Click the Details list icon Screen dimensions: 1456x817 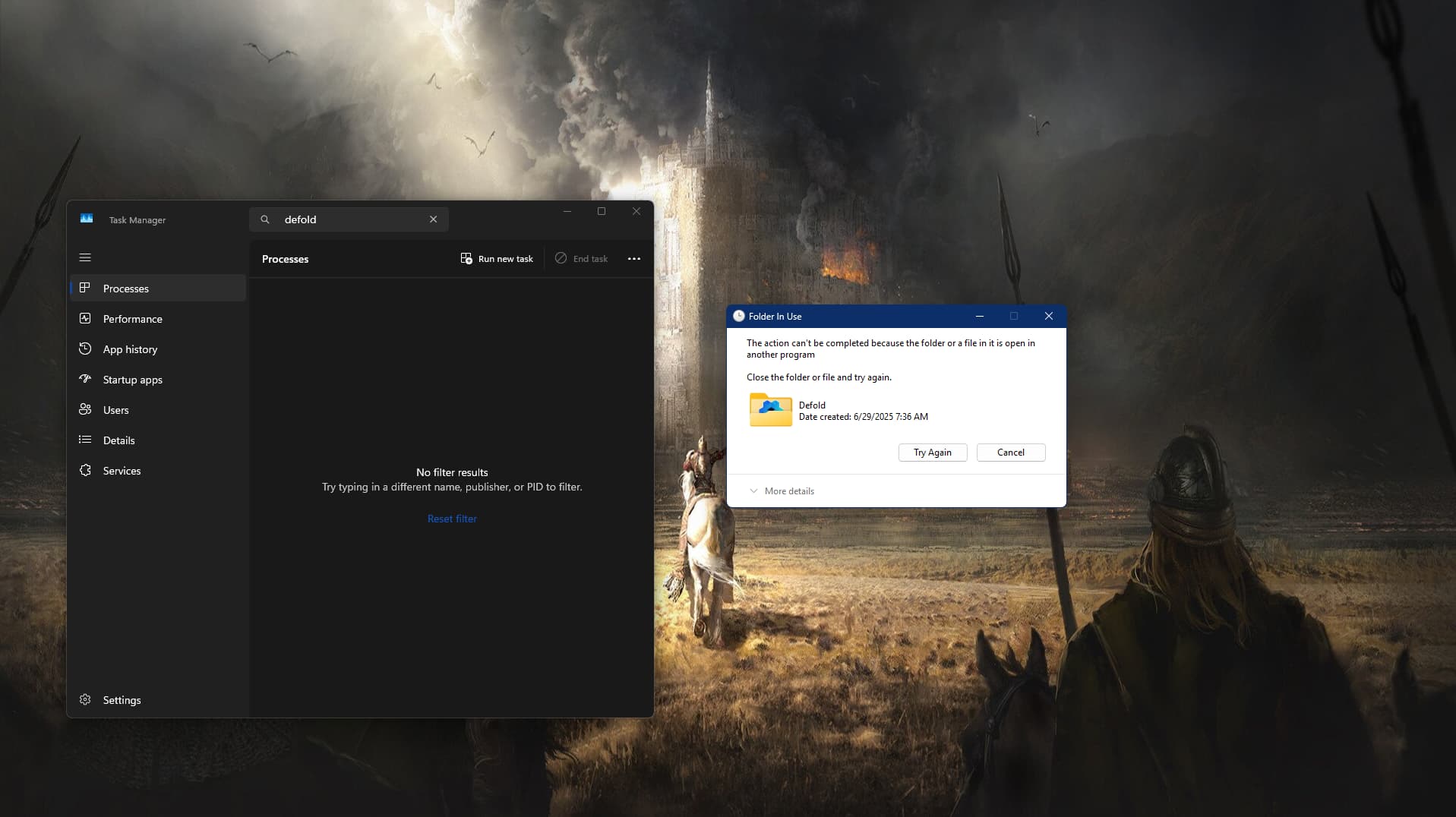click(85, 440)
